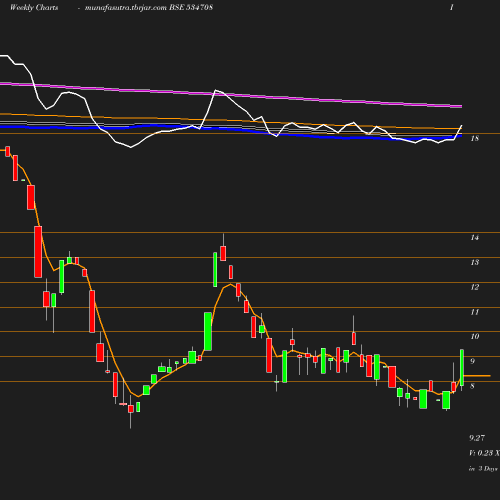Click the red candle with highest wick near 14
This screenshot has width=500, height=500.
tap(223, 253)
